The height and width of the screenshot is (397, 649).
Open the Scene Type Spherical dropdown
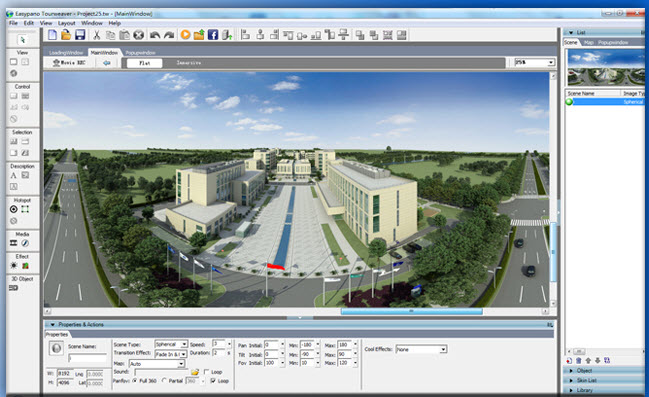171,344
